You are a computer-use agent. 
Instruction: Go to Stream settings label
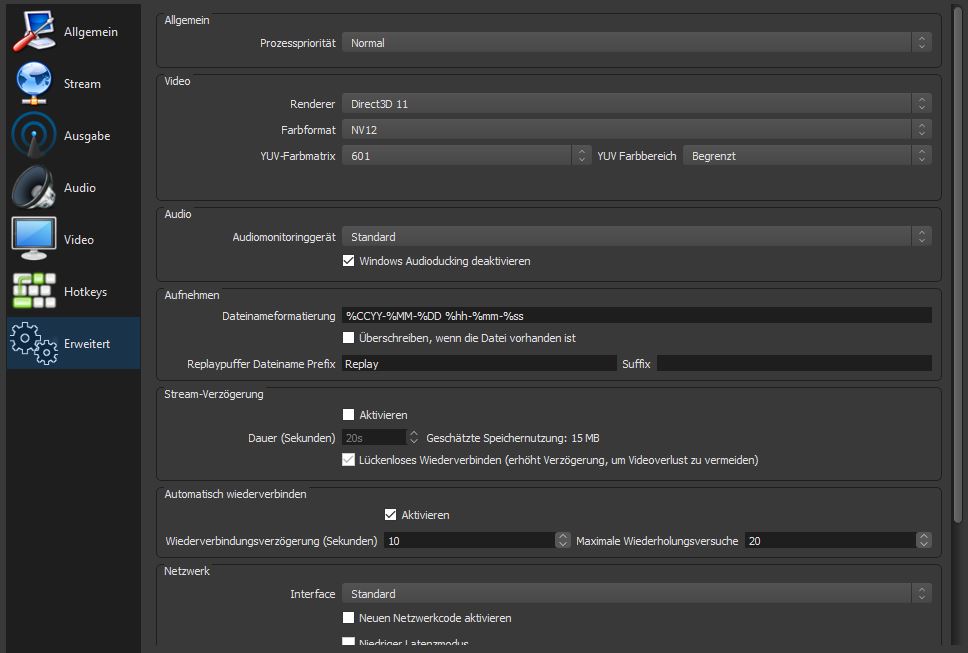pos(82,83)
